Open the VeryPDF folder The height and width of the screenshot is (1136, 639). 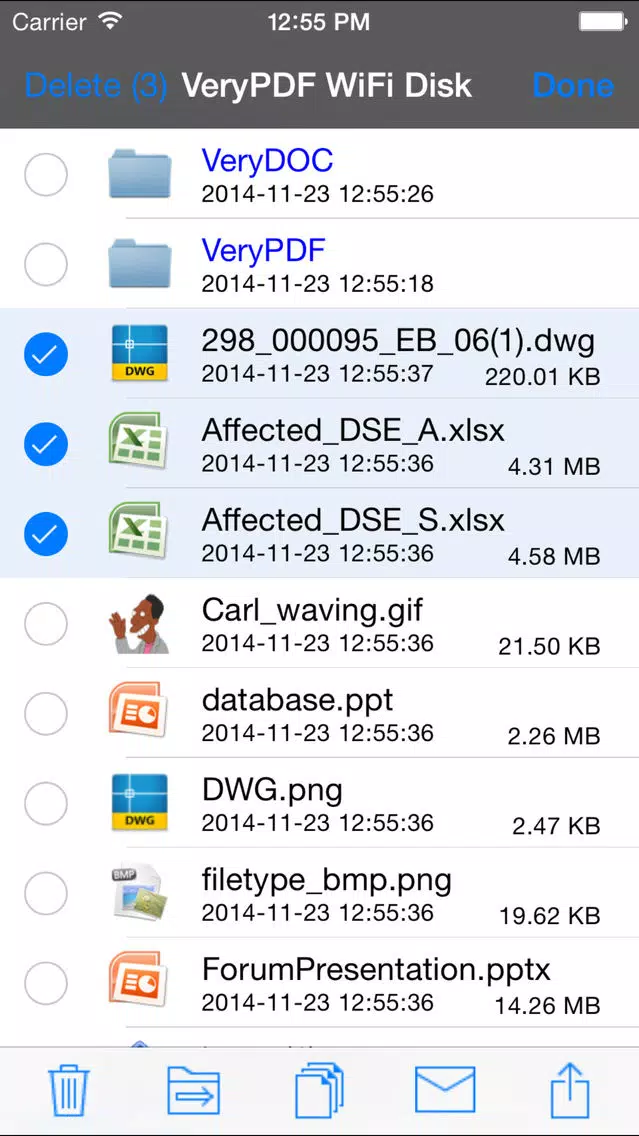pos(263,251)
